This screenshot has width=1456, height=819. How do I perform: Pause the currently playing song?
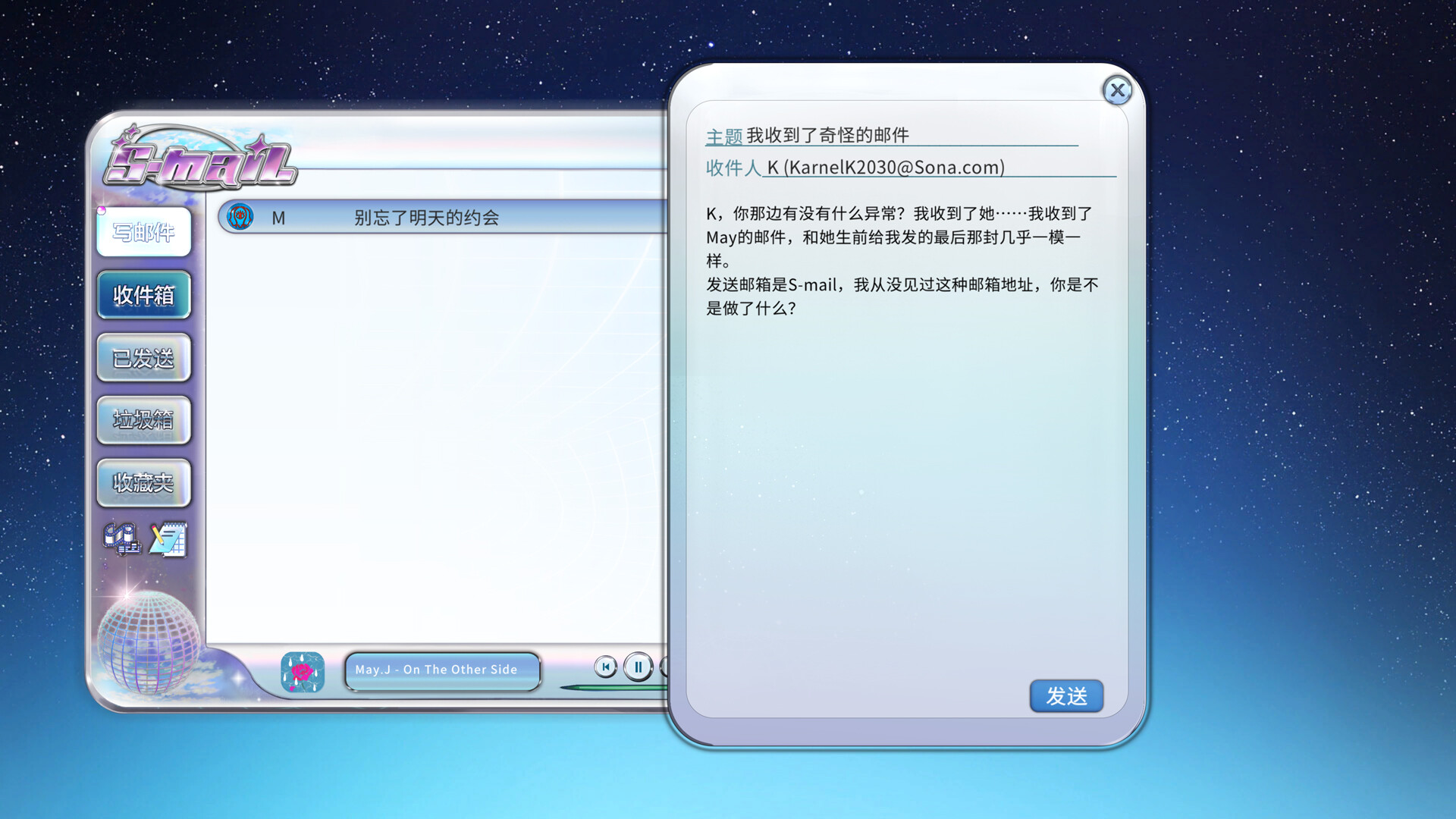click(x=639, y=667)
